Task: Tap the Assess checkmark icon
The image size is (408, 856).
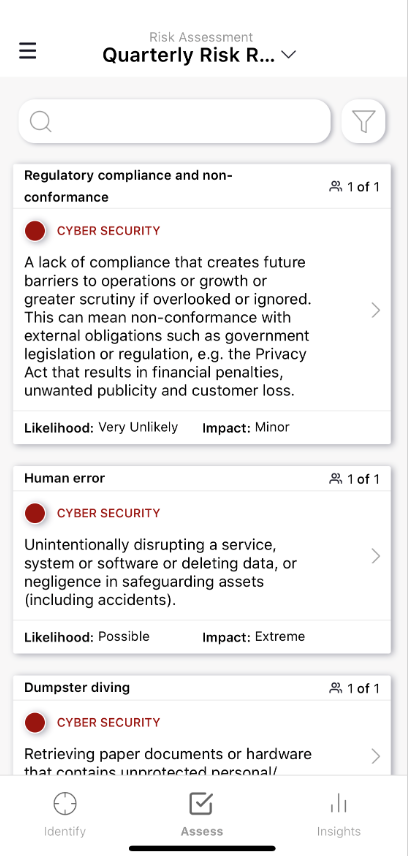Action: pos(202,803)
